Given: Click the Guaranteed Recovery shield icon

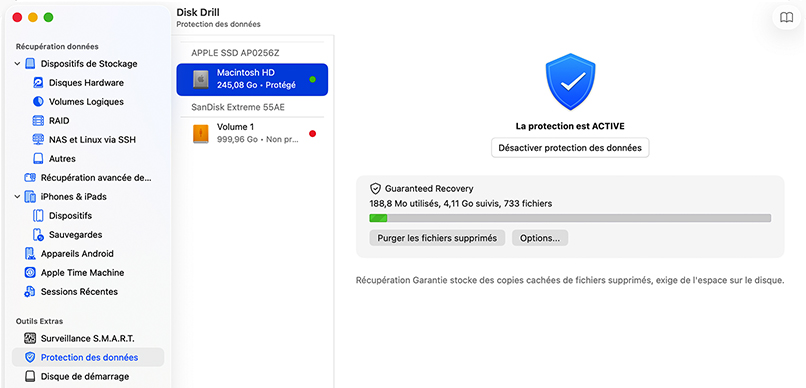Looking at the screenshot, I should tap(375, 189).
